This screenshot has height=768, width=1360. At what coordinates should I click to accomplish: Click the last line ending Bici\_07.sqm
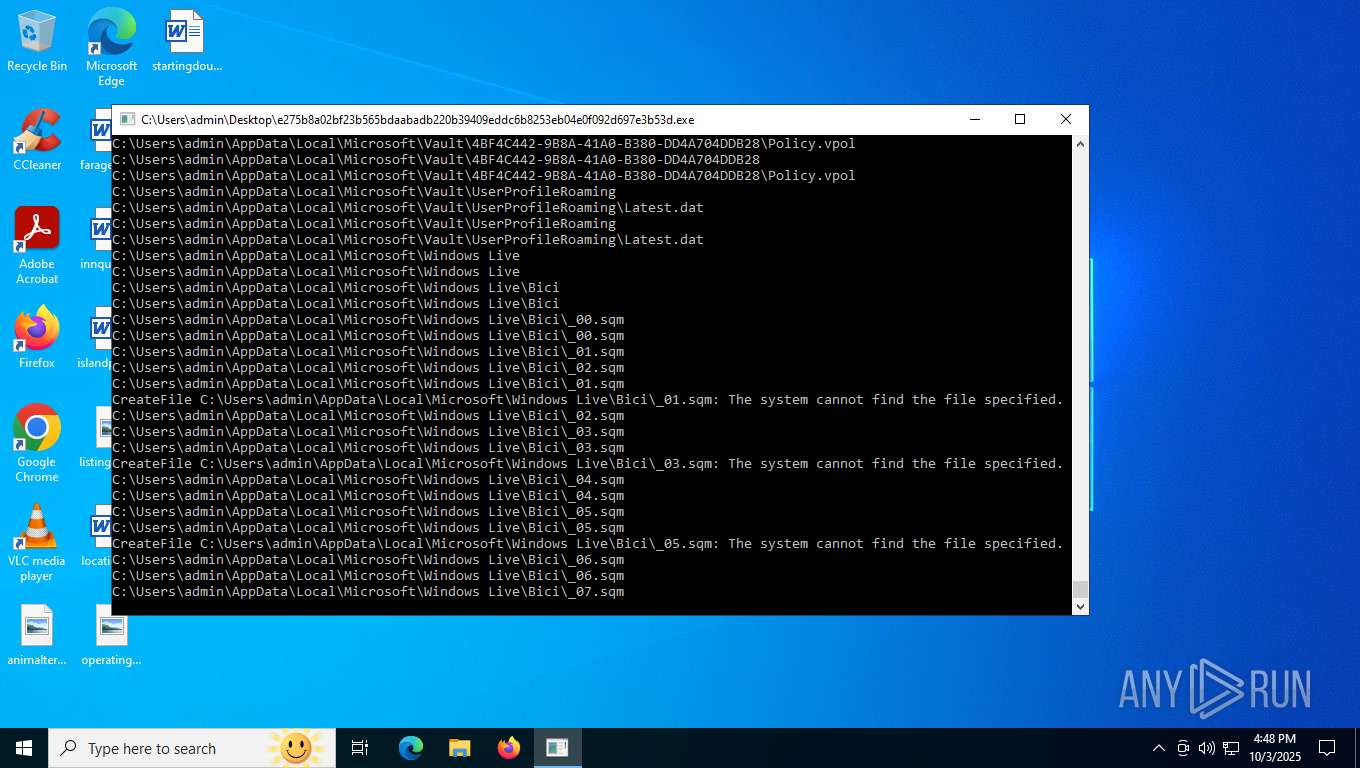pos(368,592)
